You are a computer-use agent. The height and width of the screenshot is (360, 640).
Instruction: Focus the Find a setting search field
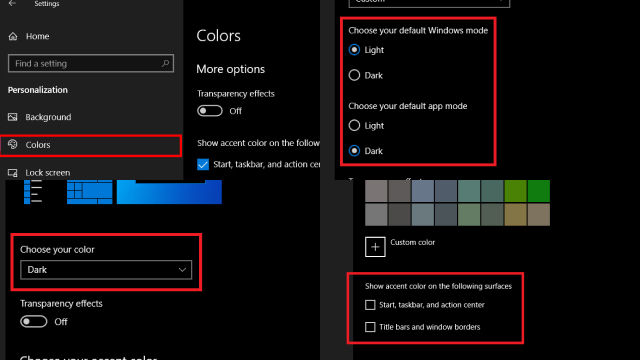91,63
